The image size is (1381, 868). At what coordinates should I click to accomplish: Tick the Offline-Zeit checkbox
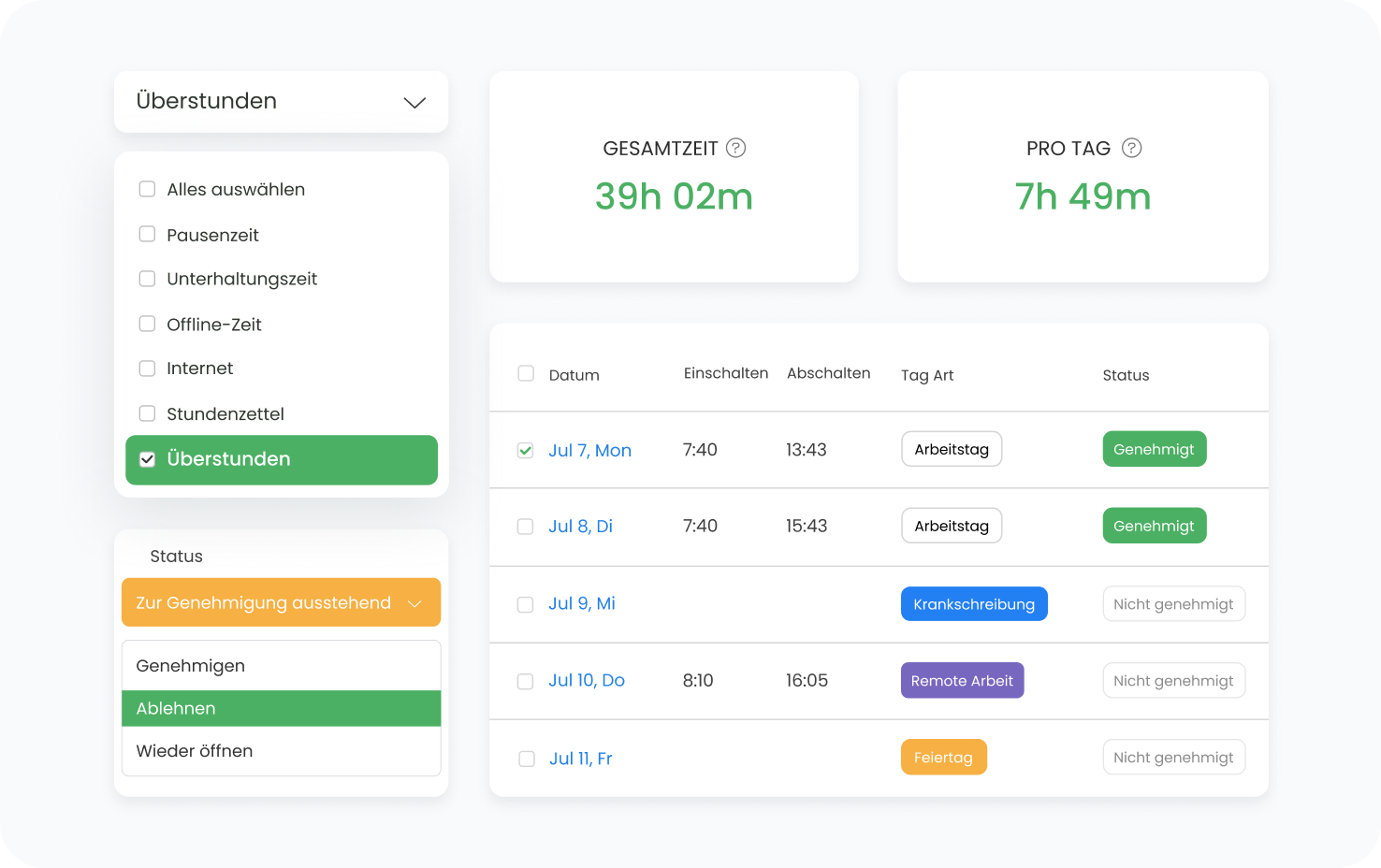click(x=147, y=324)
